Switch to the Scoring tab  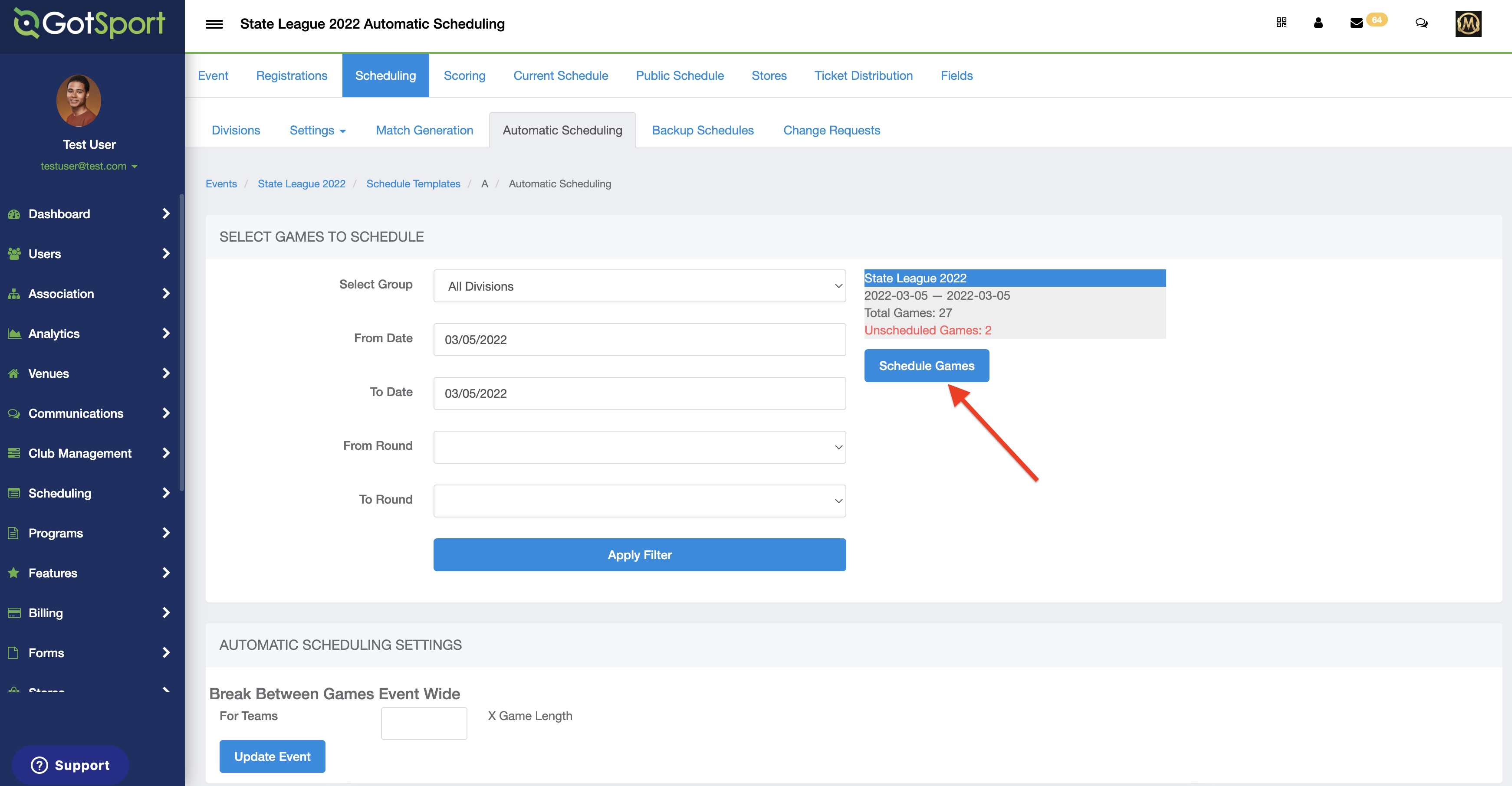coord(464,75)
